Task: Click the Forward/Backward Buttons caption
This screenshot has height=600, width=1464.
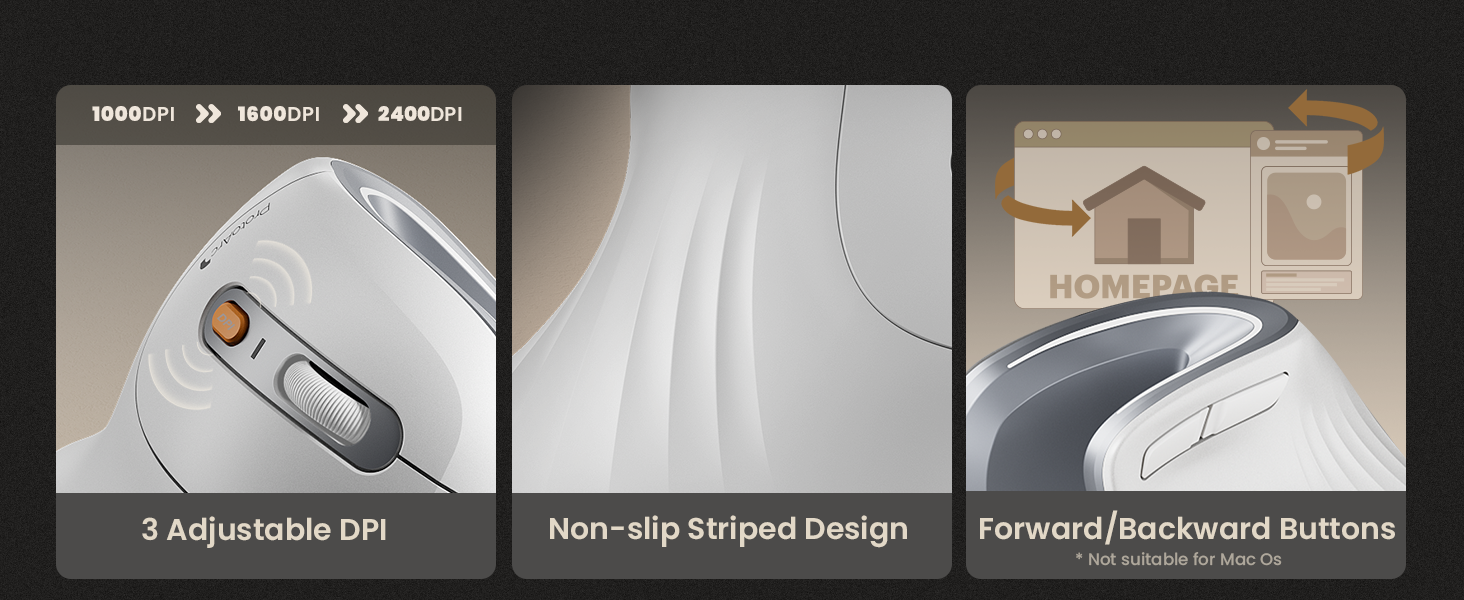Action: pos(1186,528)
